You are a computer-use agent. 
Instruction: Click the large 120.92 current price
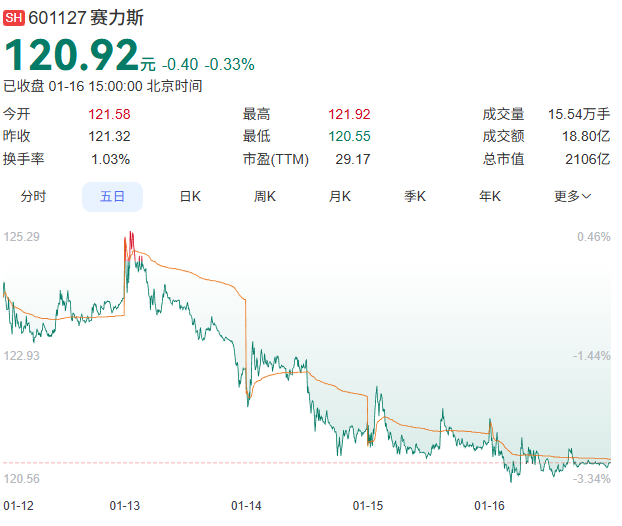(71, 55)
